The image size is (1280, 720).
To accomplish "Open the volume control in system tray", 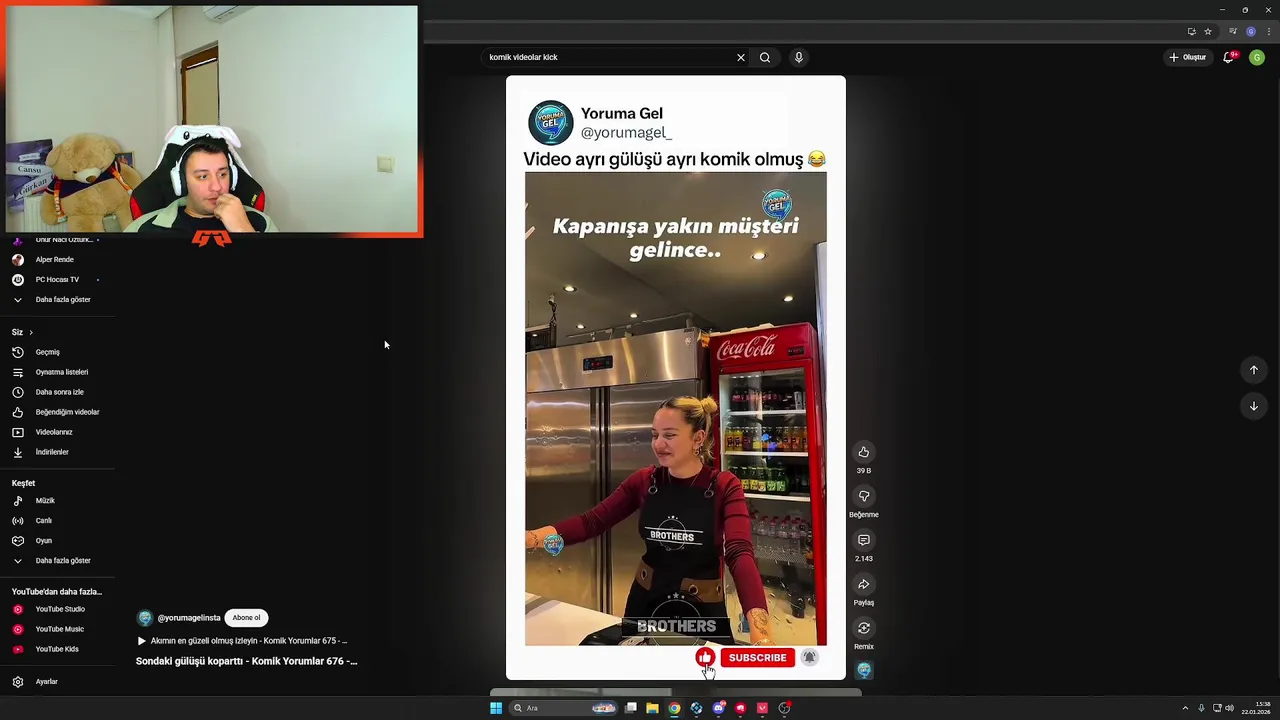I will point(1229,708).
